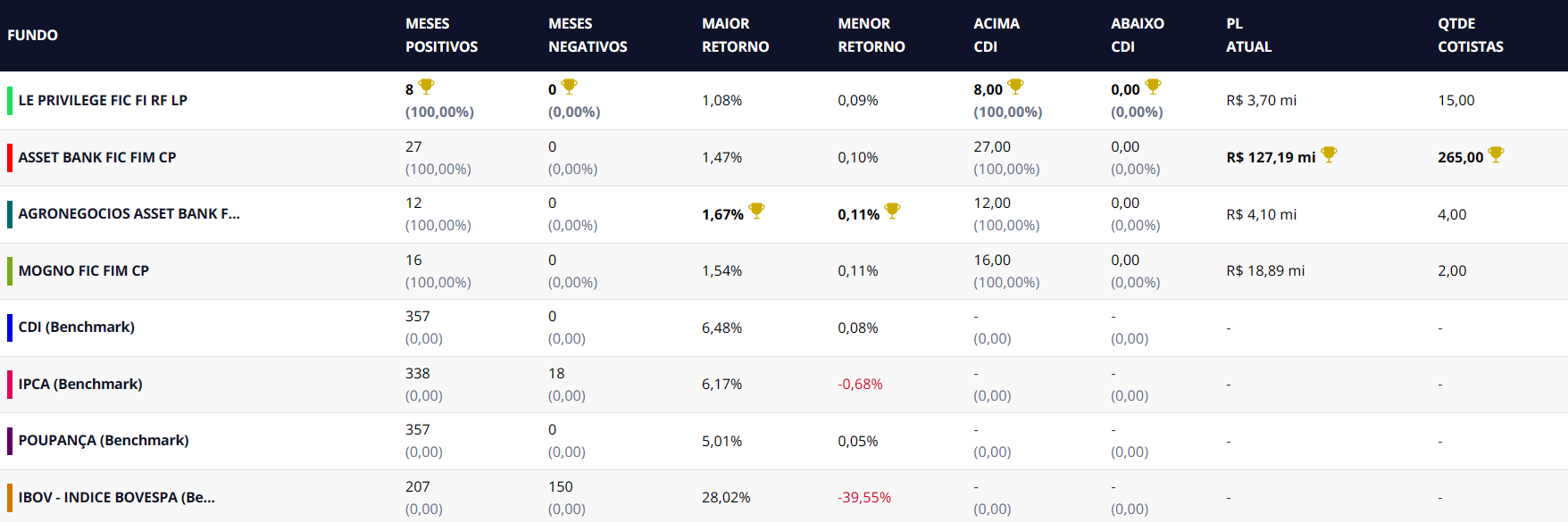Viewport: 1568px width, 522px height.
Task: Click the Fundo column header
Action: click(x=33, y=35)
